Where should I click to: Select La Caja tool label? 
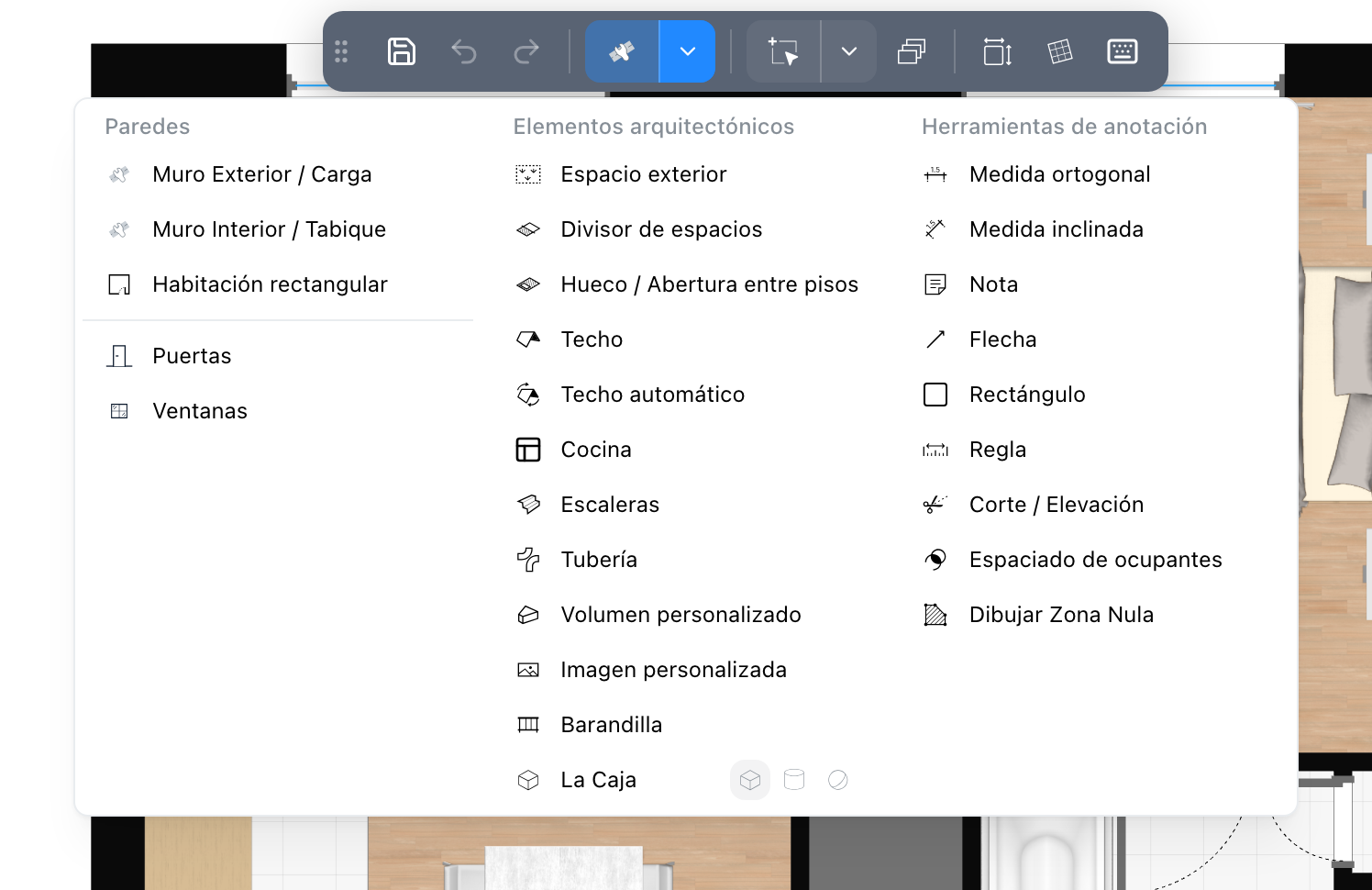(x=598, y=780)
